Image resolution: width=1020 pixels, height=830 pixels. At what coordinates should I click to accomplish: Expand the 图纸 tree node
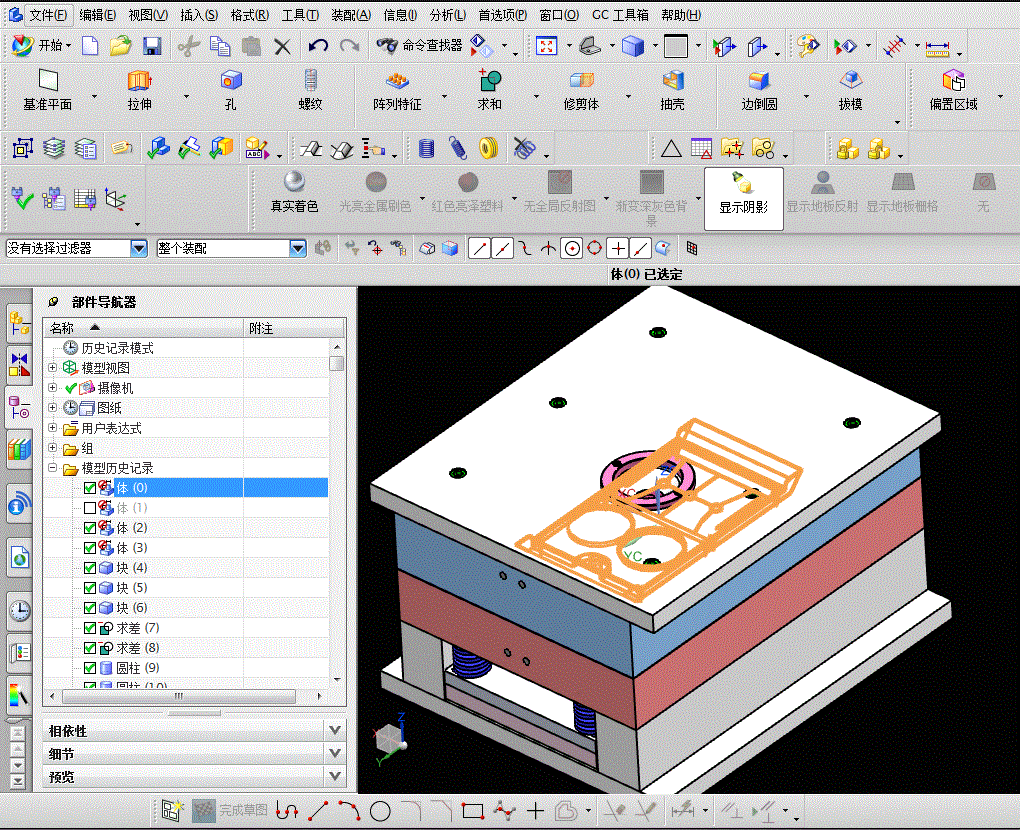[x=53, y=408]
